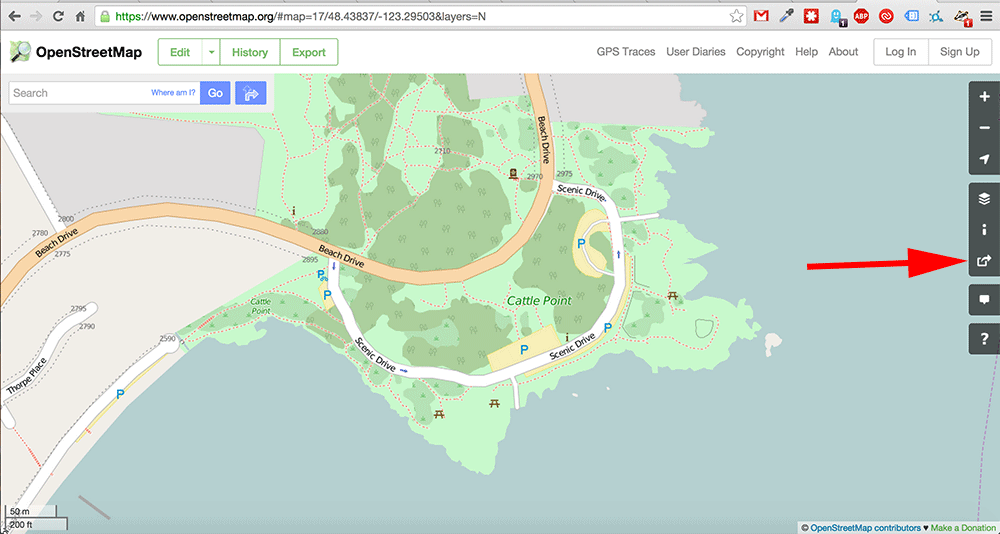The height and width of the screenshot is (534, 1000).
Task: Reload the page
Action: 58,17
